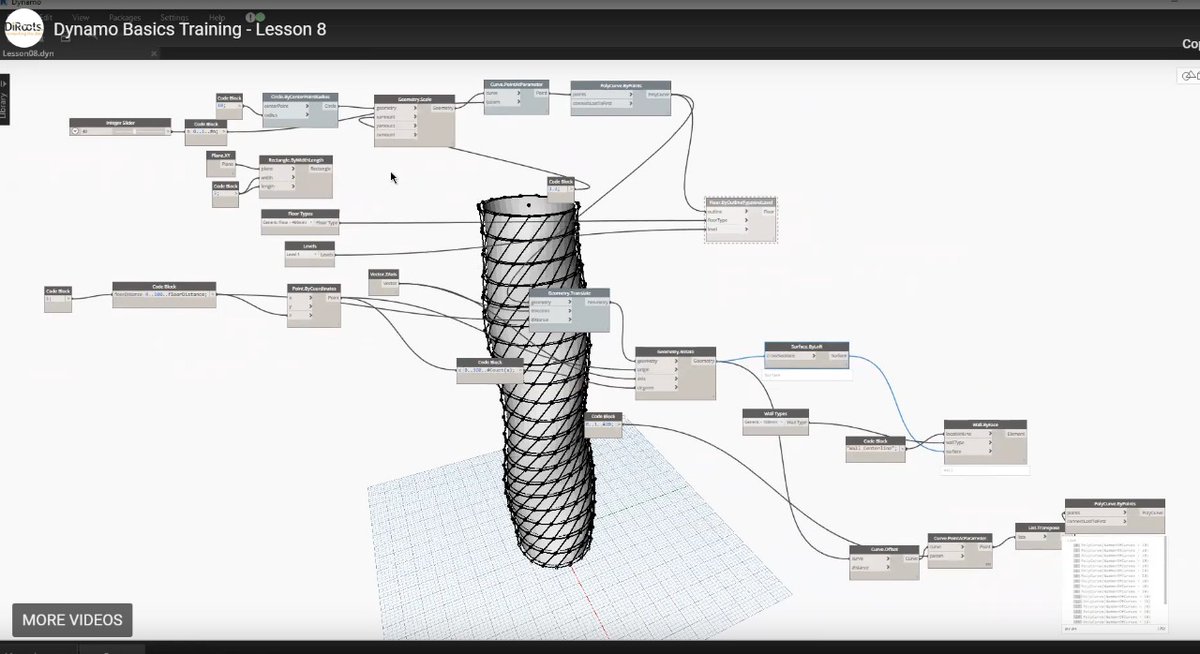Select the Rectangle.ByWidthLength node header
Screen dimensions: 1200x654
tap(295, 159)
